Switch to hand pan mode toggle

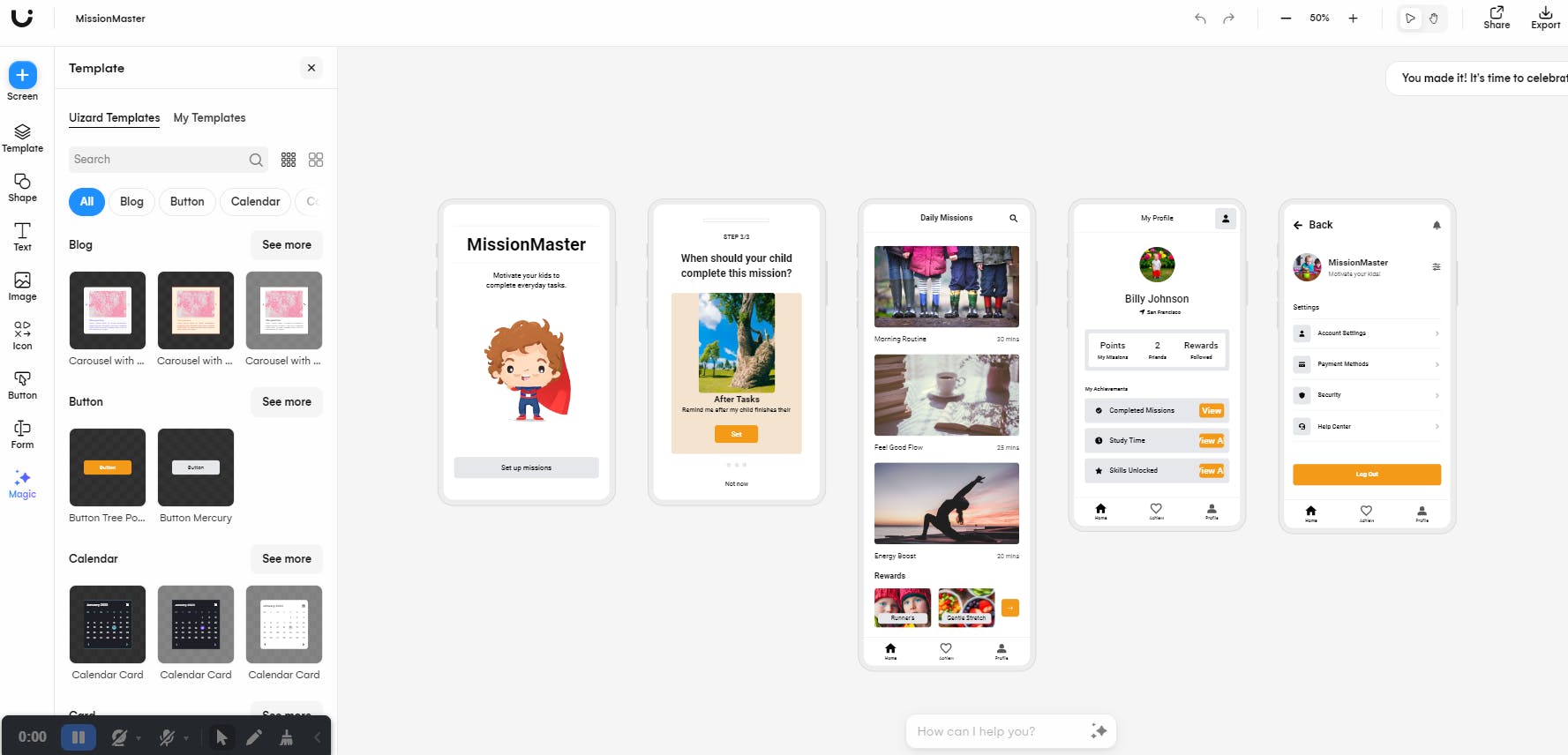coord(1434,19)
